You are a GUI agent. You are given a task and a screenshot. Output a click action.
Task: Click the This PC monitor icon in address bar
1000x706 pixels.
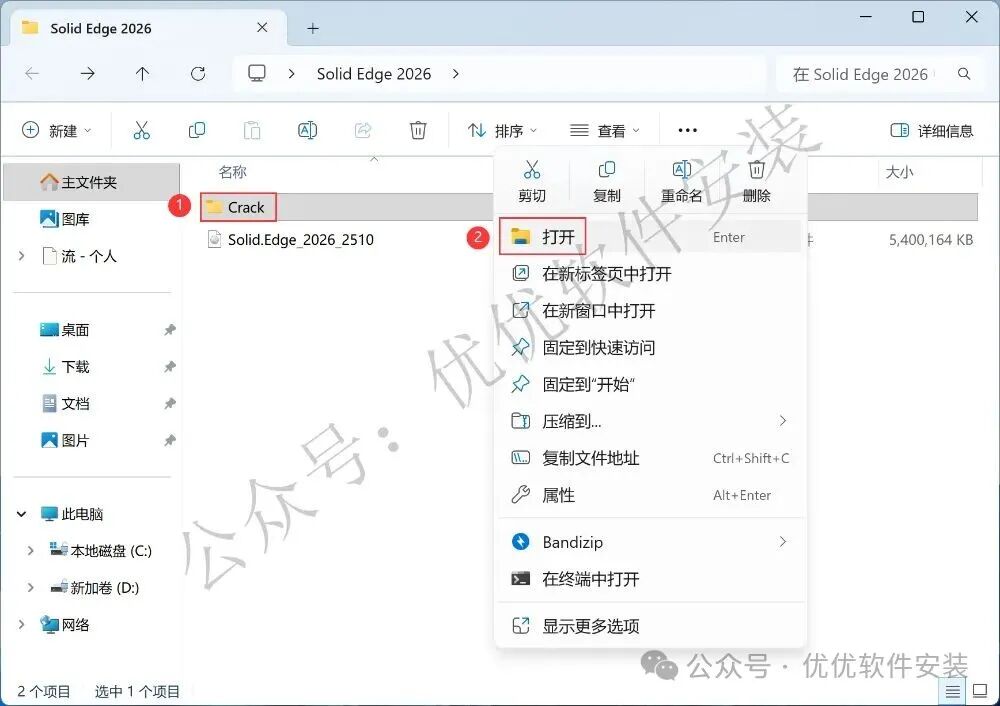pyautogui.click(x=257, y=73)
